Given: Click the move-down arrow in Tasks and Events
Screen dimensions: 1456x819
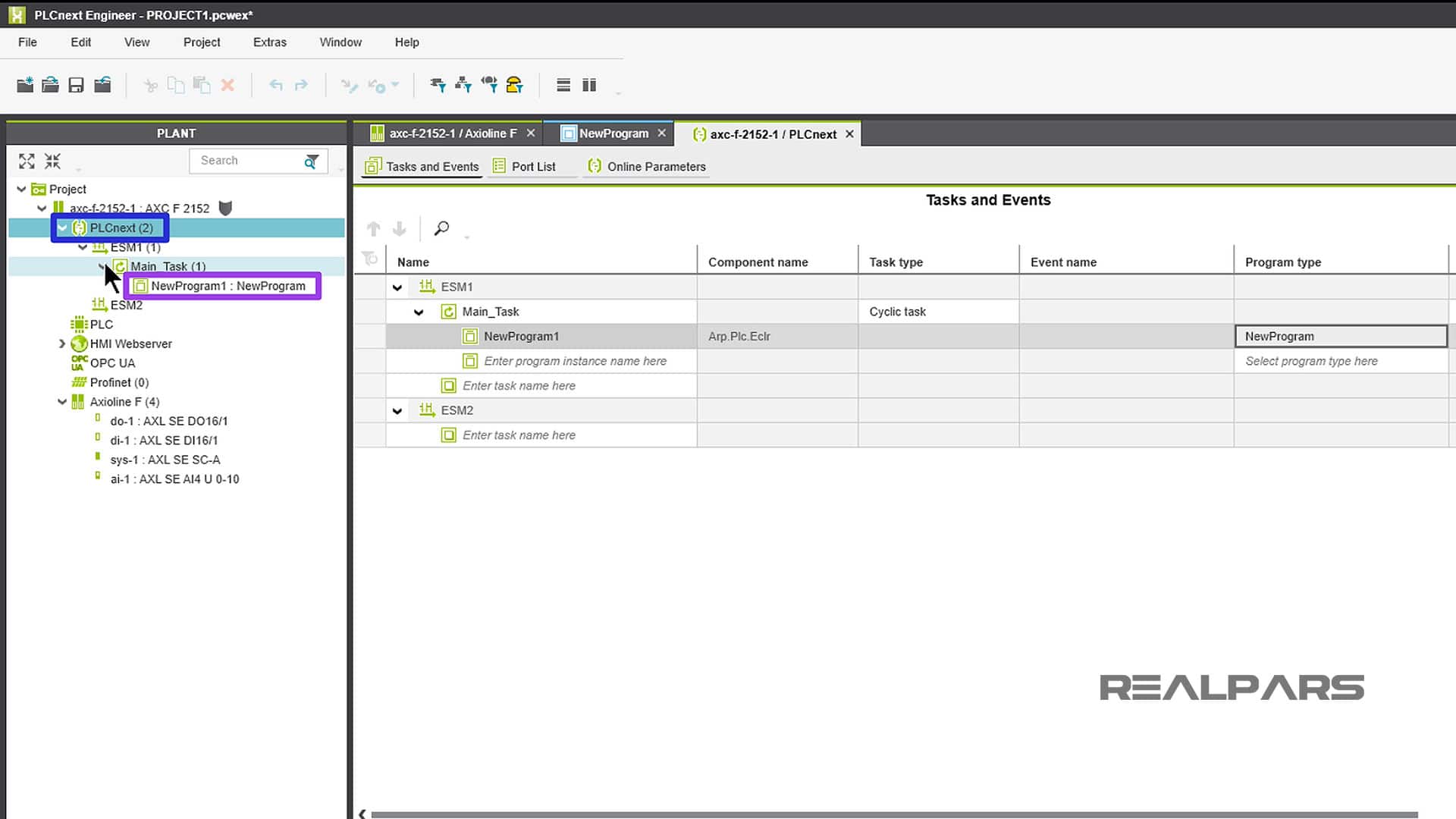Looking at the screenshot, I should click(x=399, y=228).
